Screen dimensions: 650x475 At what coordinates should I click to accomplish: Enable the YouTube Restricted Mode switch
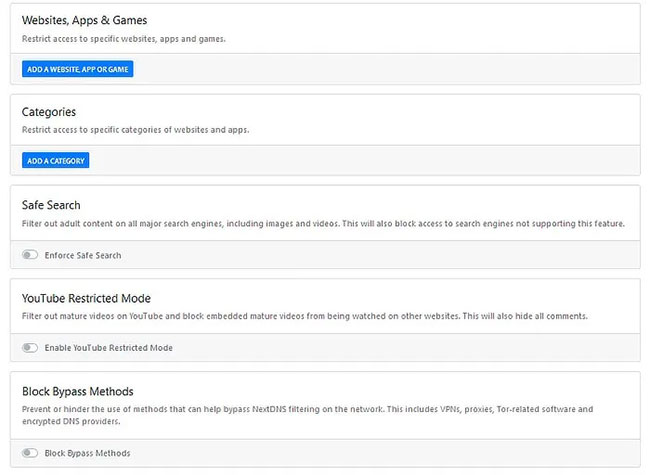(x=30, y=347)
